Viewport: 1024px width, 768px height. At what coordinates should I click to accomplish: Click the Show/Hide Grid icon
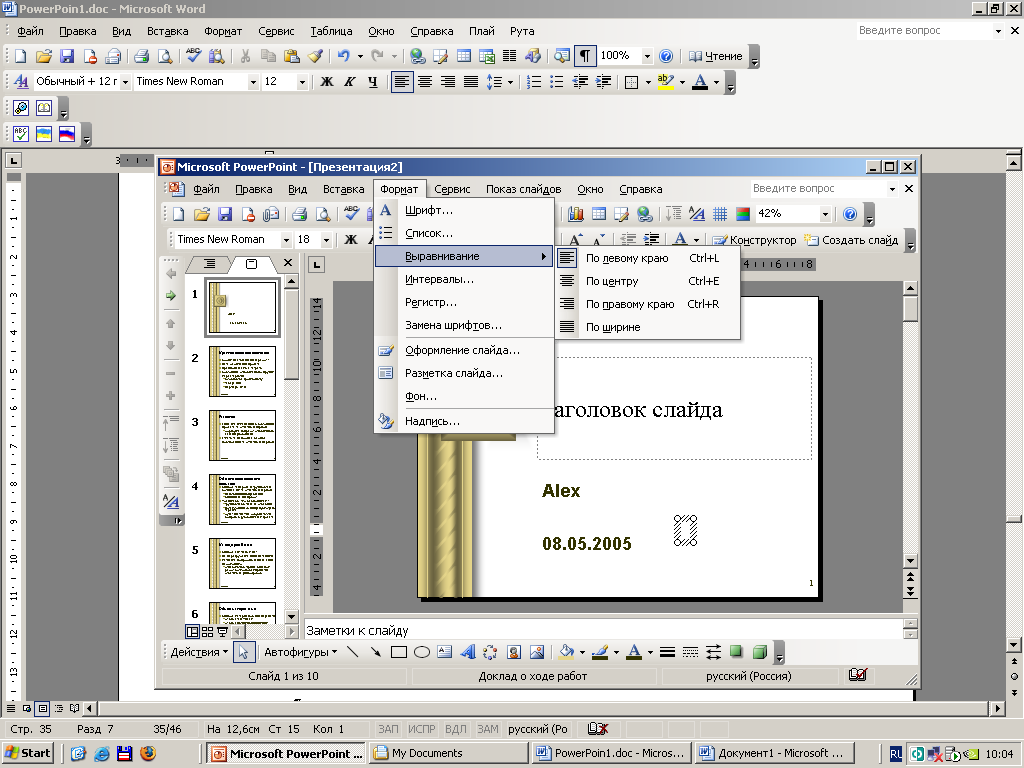coord(720,214)
